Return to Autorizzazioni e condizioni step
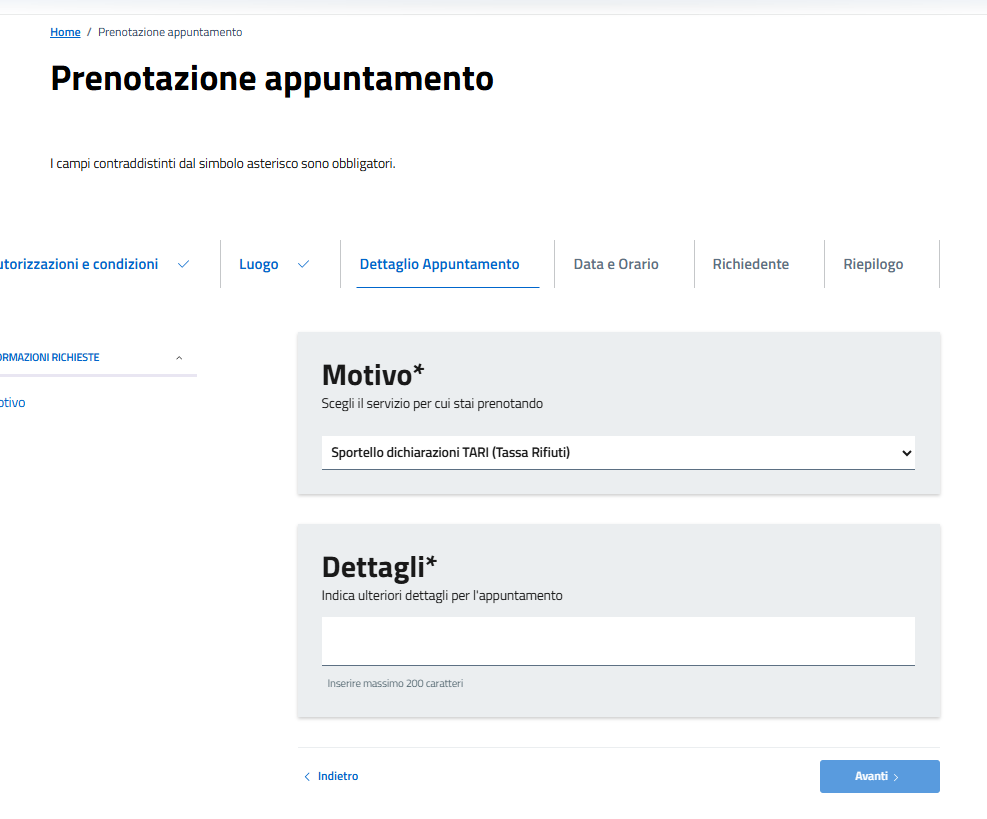This screenshot has width=987, height=819. point(80,263)
